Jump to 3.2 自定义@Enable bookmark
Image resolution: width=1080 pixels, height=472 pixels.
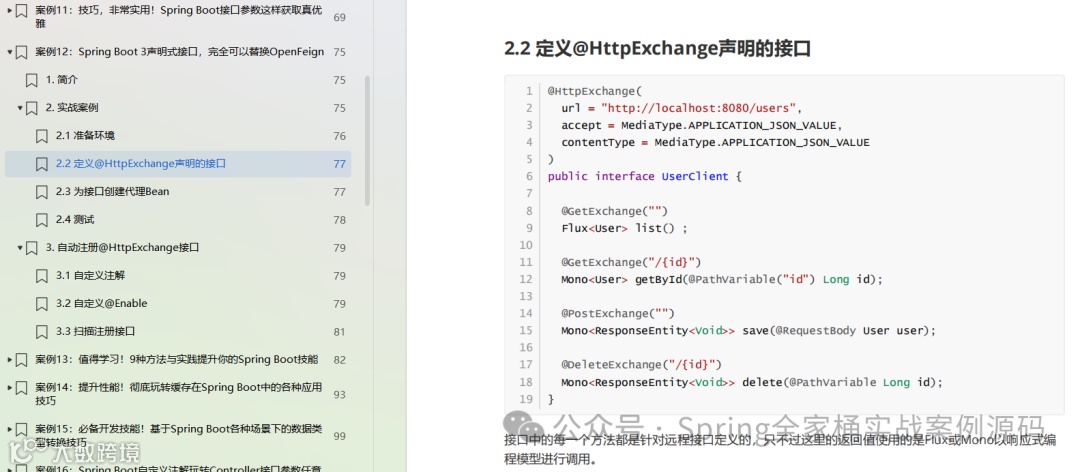click(101, 303)
